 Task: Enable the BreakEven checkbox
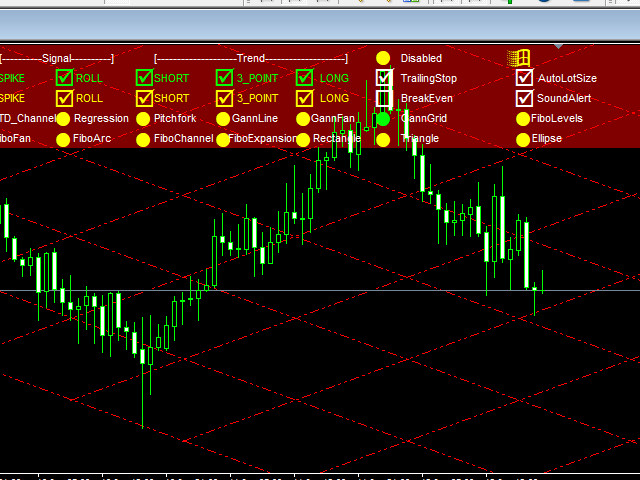(384, 98)
